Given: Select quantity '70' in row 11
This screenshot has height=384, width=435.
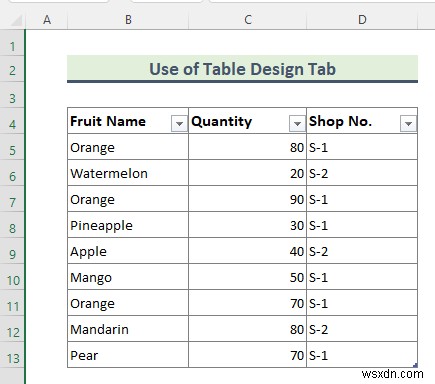Looking at the screenshot, I should [247, 303].
